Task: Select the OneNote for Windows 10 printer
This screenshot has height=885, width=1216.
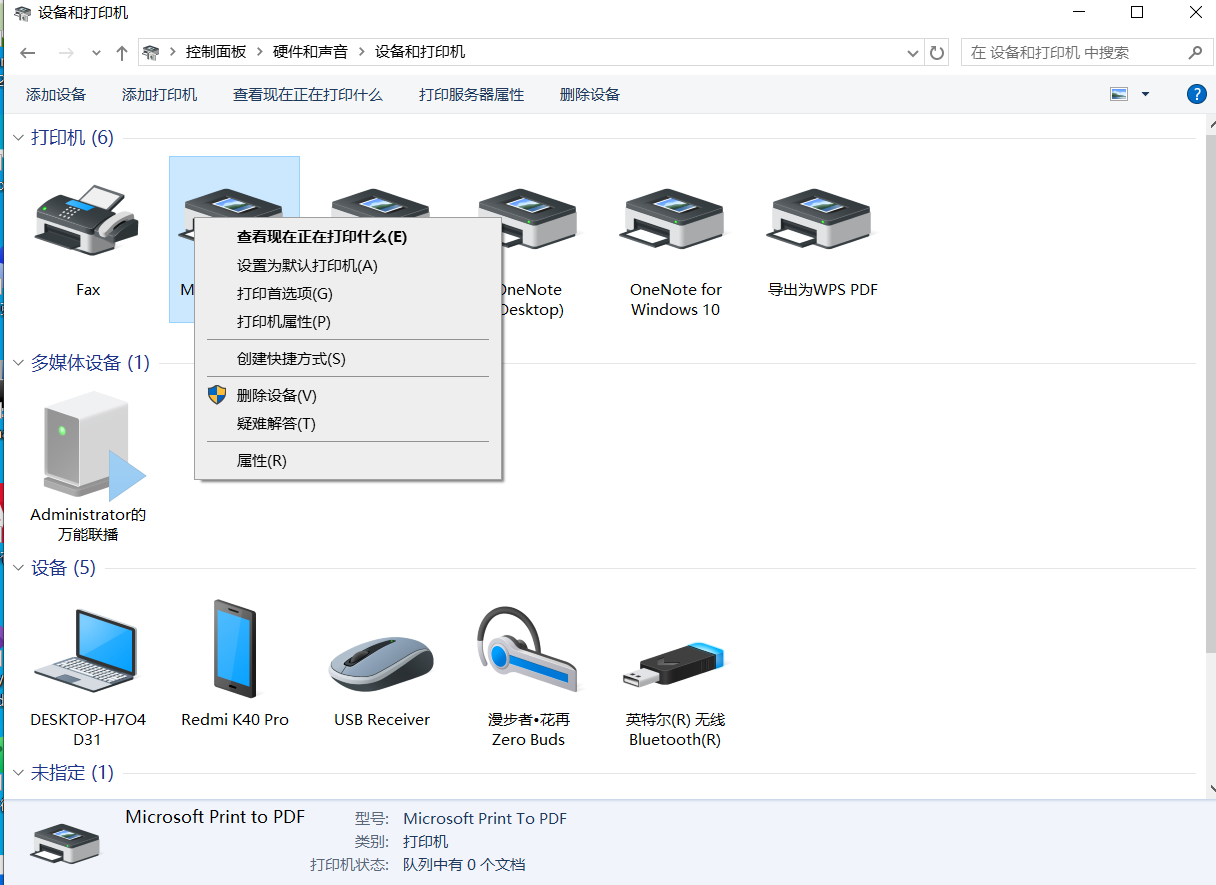Action: (x=675, y=221)
